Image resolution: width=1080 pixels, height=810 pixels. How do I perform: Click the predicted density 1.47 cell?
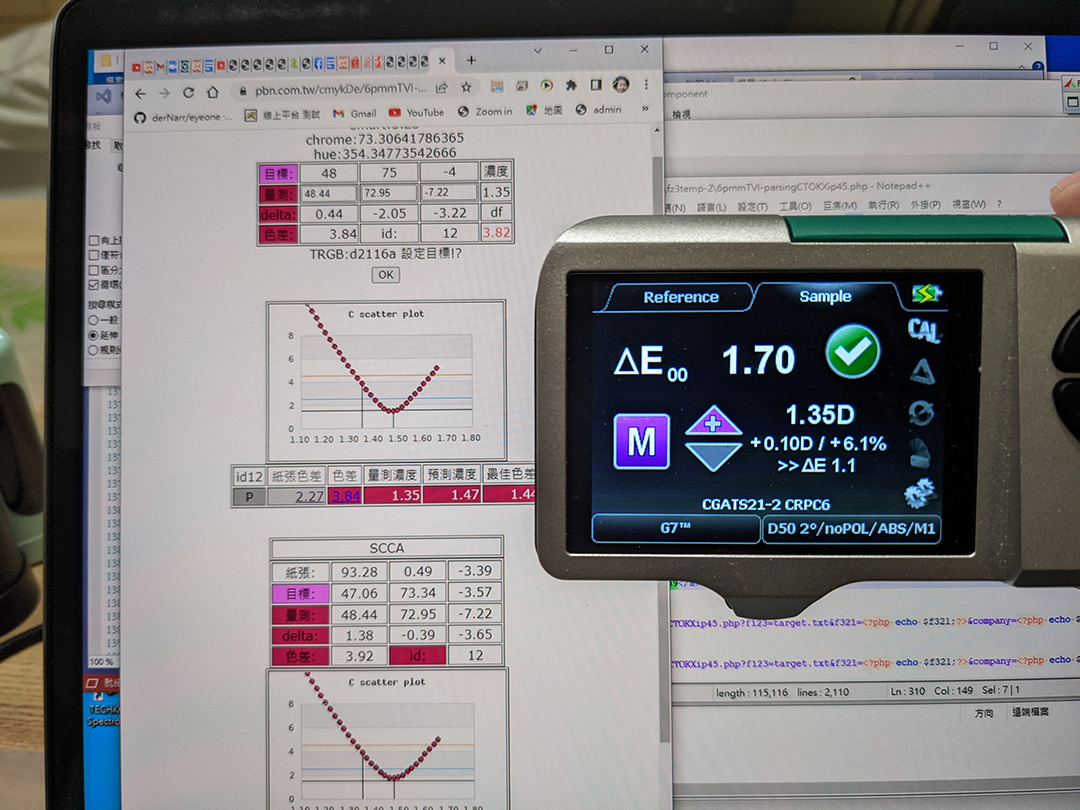[452, 495]
